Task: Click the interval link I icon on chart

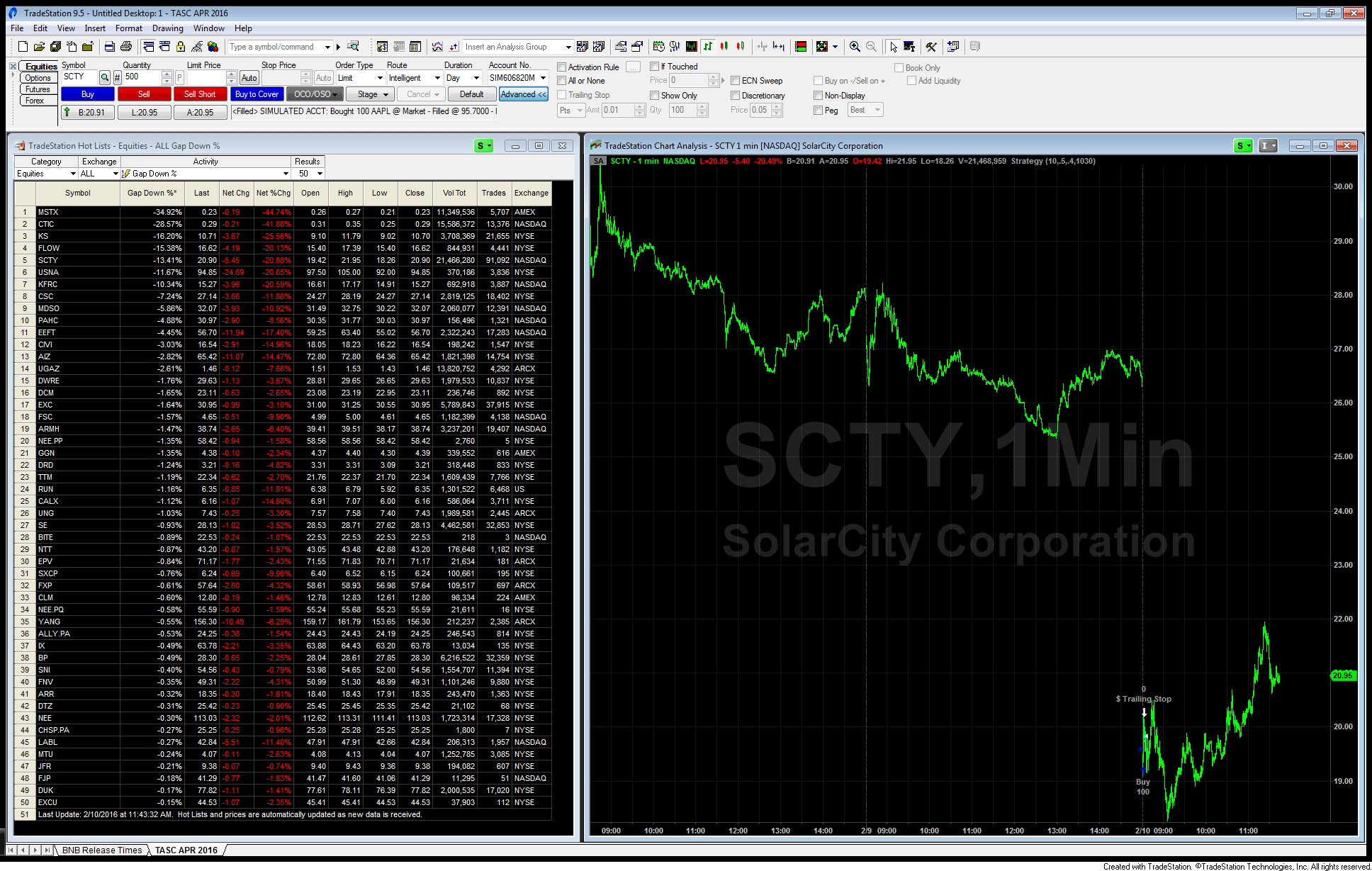Action: point(1268,146)
